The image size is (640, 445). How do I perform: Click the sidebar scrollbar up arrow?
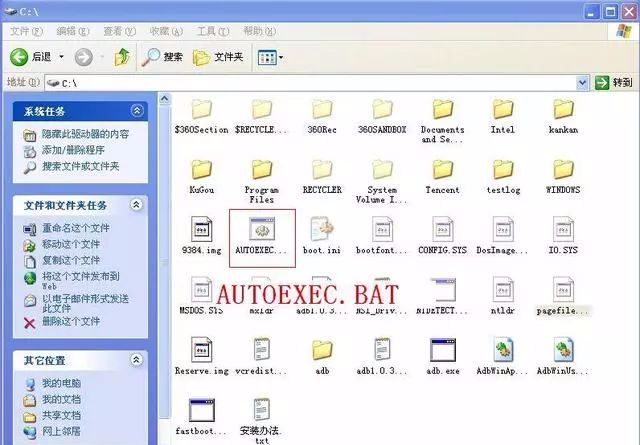point(164,98)
